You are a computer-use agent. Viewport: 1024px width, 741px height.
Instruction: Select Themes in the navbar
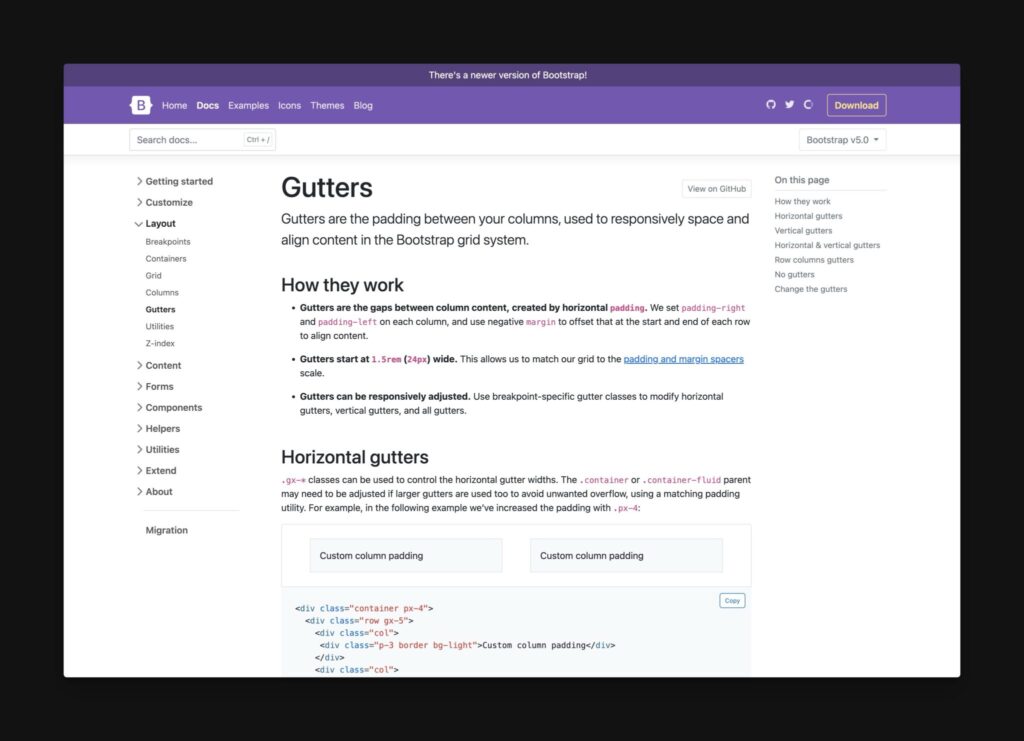(327, 105)
